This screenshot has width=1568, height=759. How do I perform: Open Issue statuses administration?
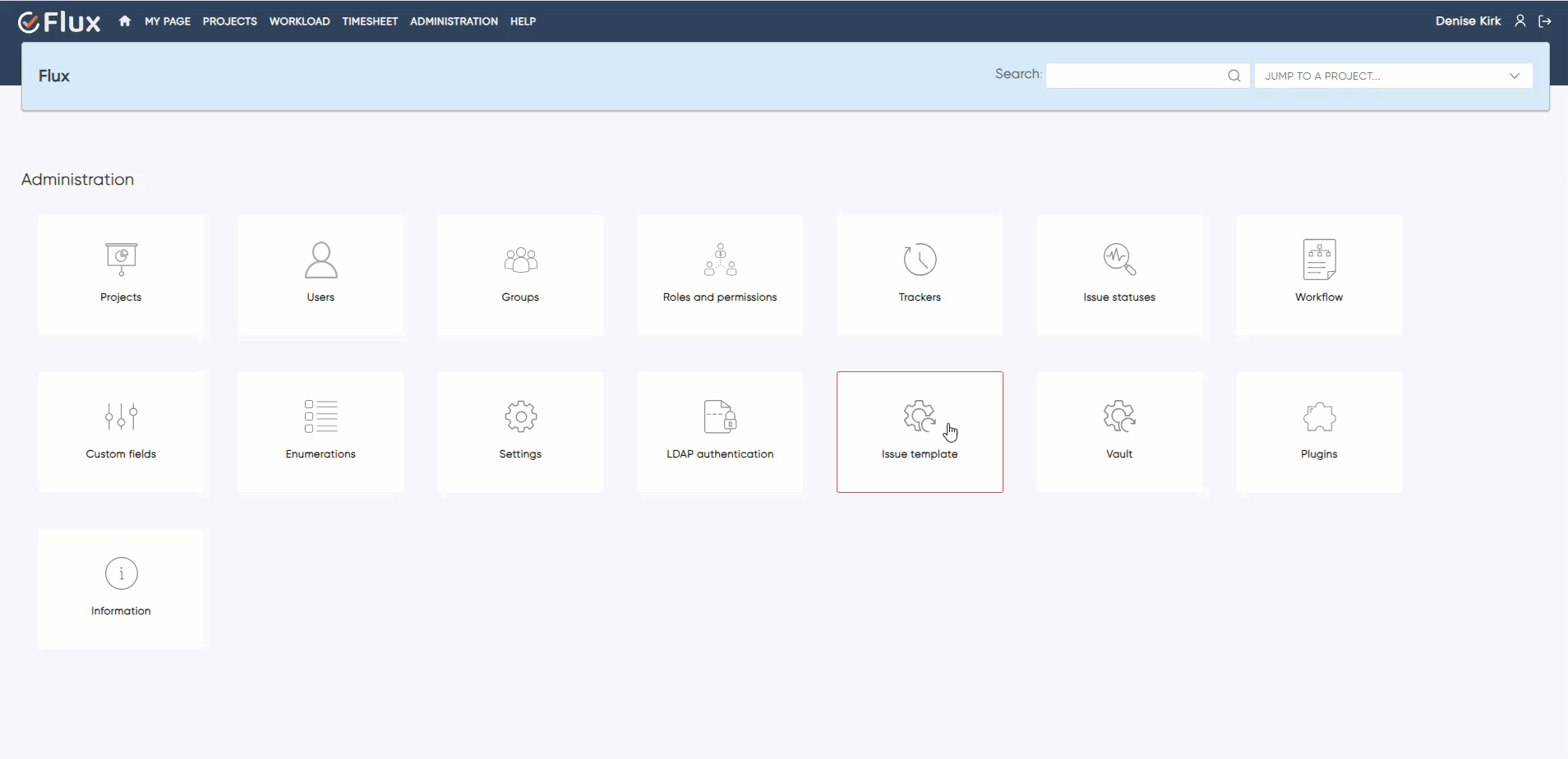pyautogui.click(x=1118, y=275)
